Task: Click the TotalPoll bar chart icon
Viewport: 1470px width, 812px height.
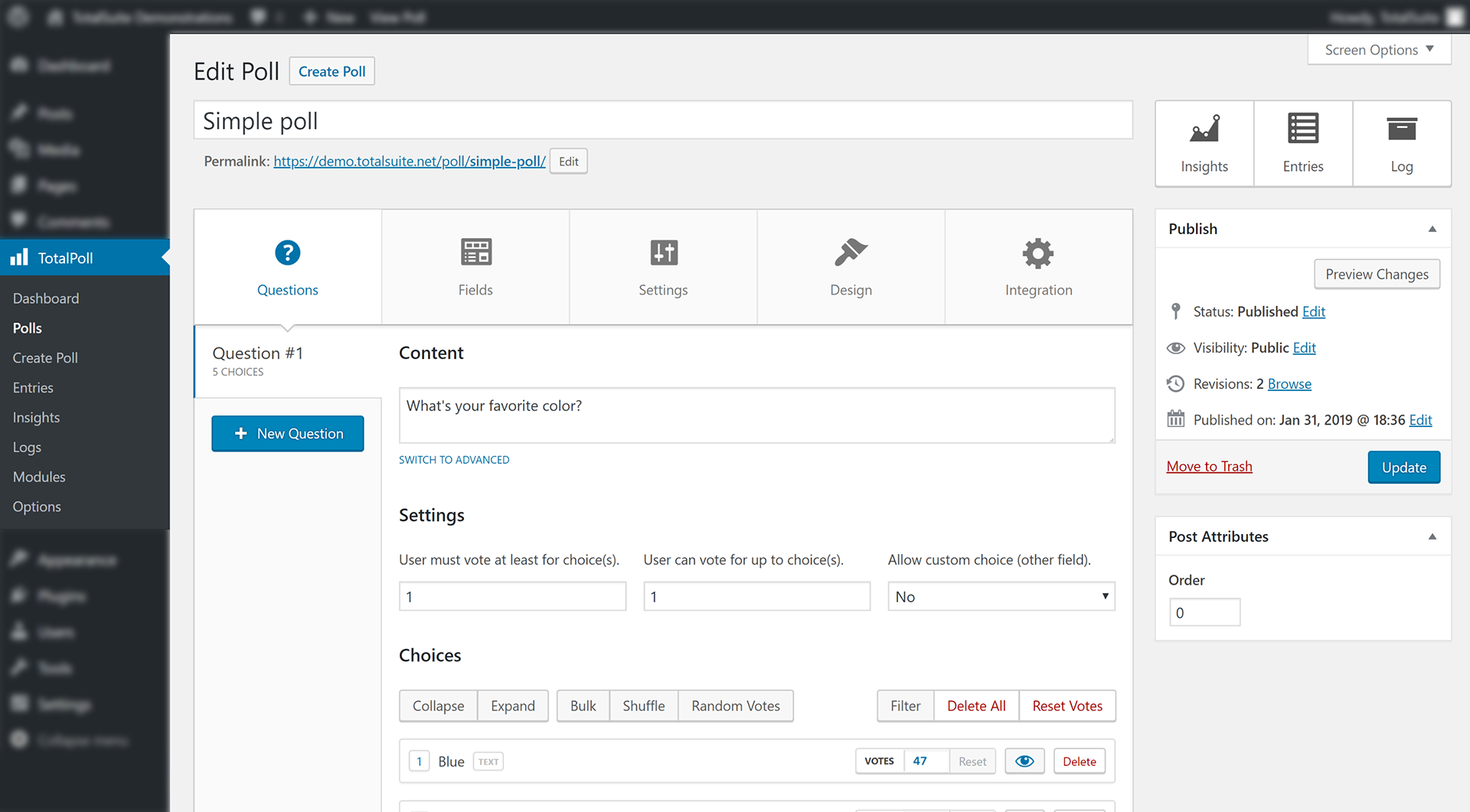Action: coord(19,257)
